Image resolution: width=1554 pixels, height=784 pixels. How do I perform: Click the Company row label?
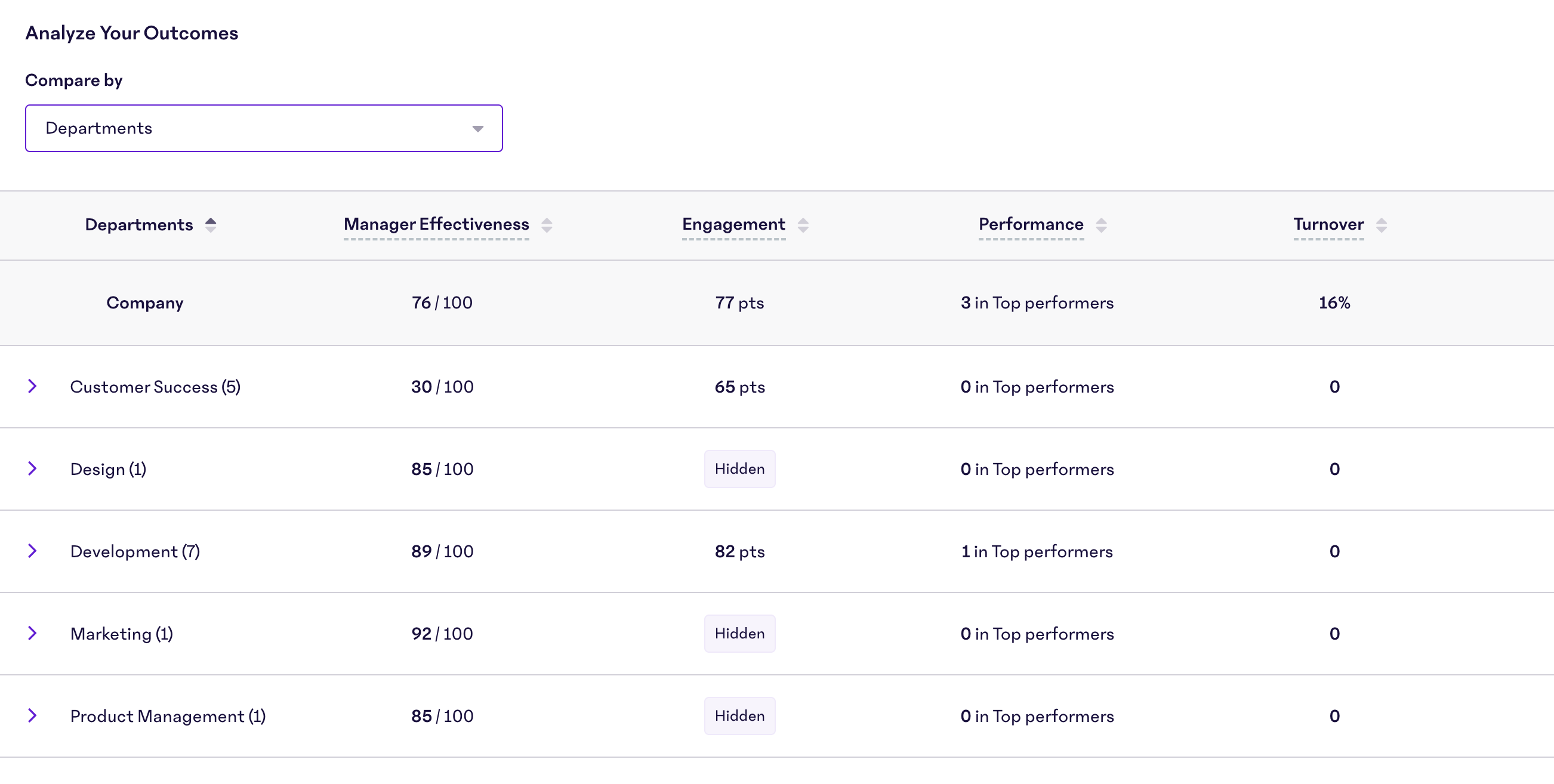(145, 303)
